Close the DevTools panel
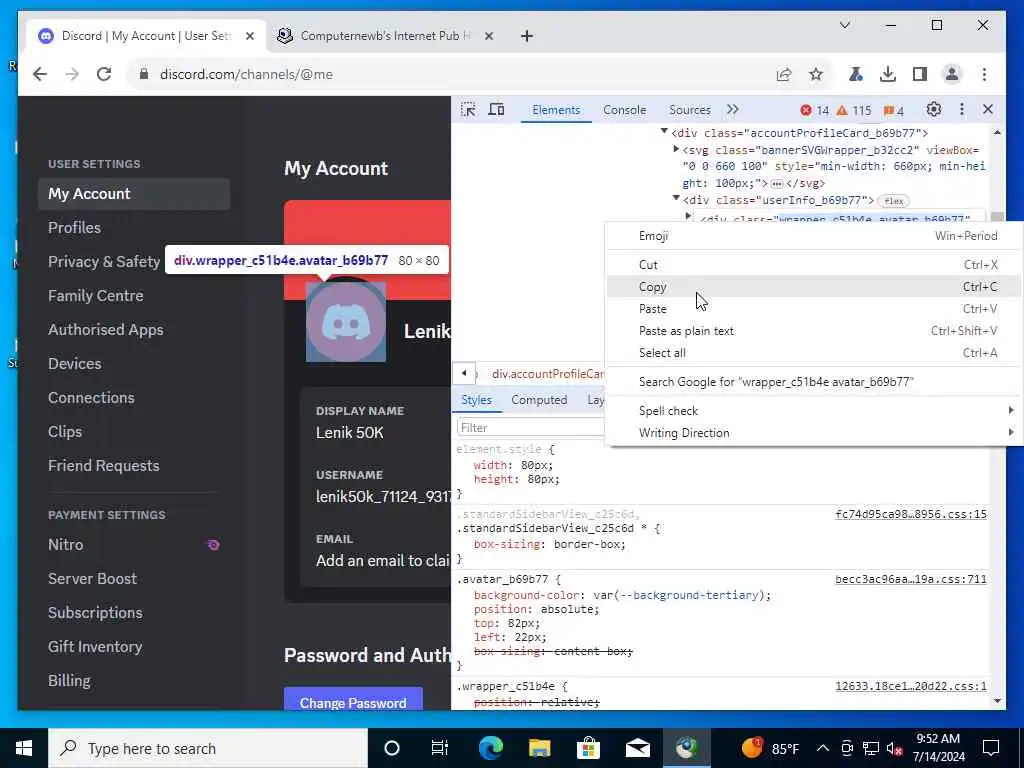 coord(987,110)
